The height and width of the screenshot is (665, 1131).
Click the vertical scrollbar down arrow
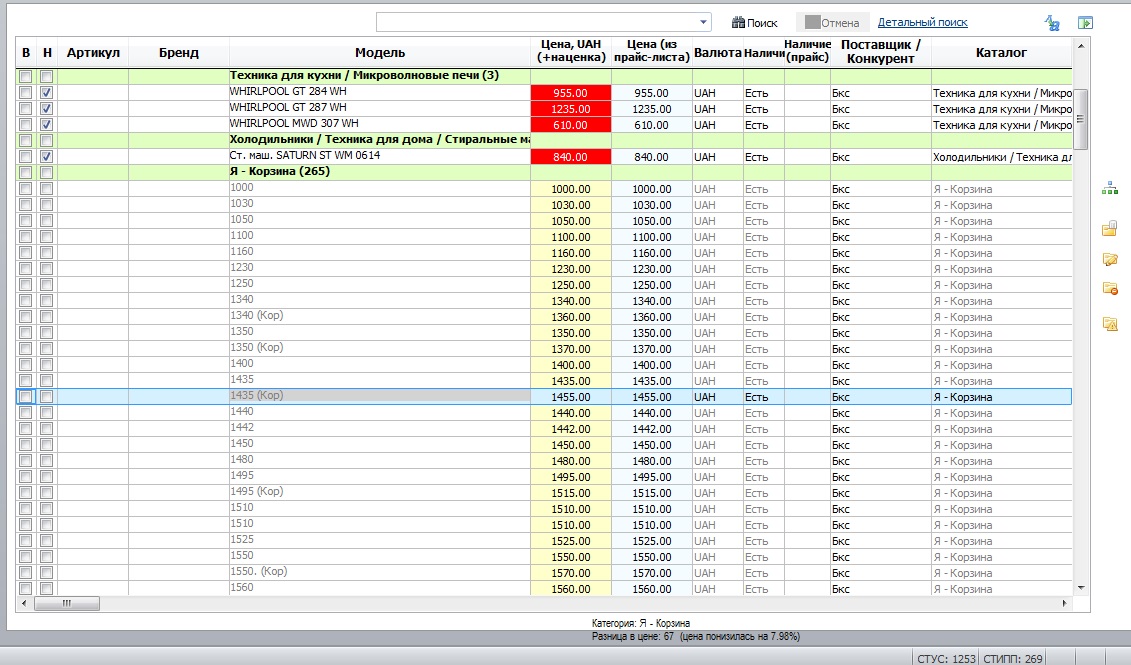tap(1081, 588)
